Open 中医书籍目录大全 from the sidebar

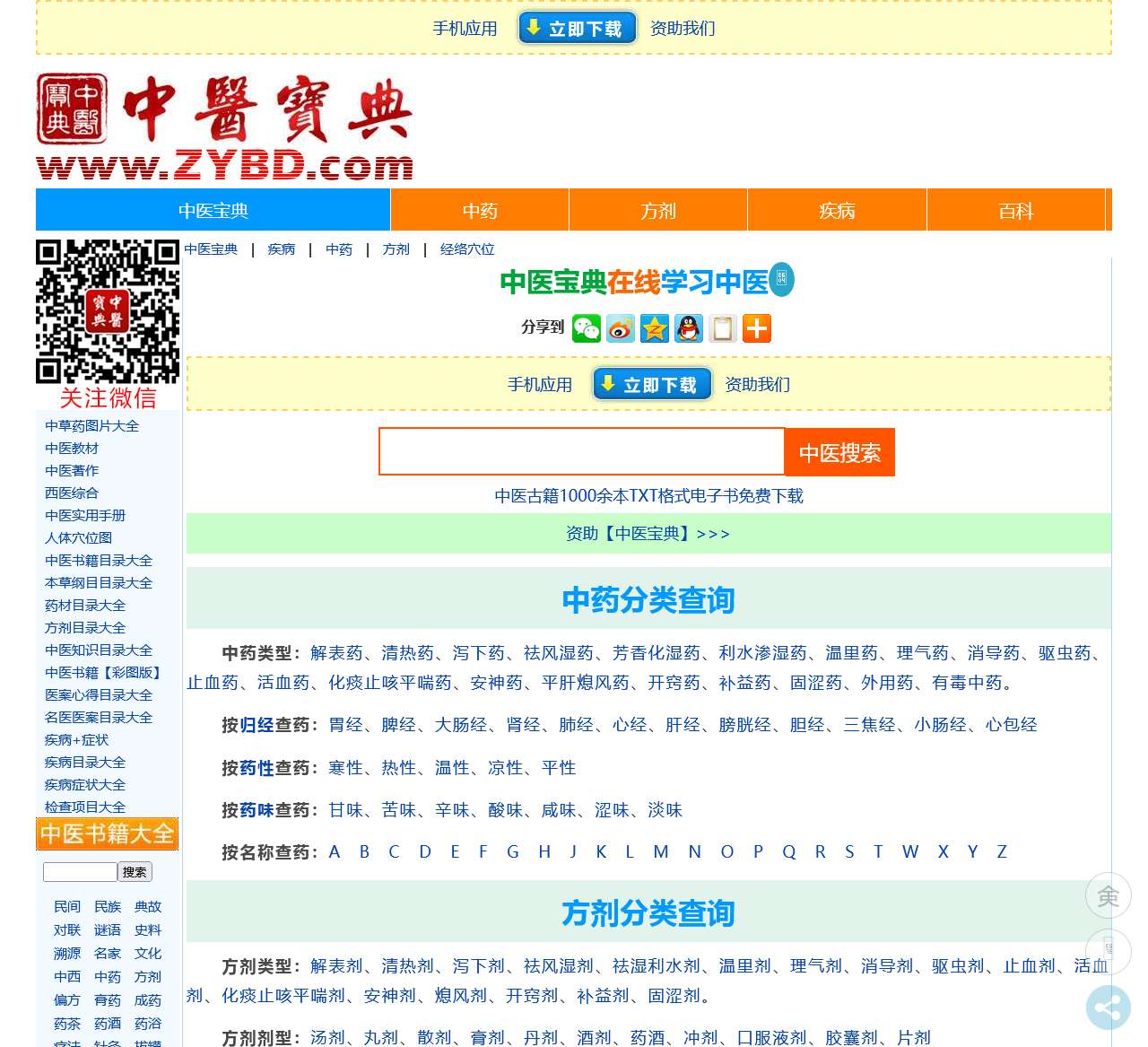click(x=98, y=560)
